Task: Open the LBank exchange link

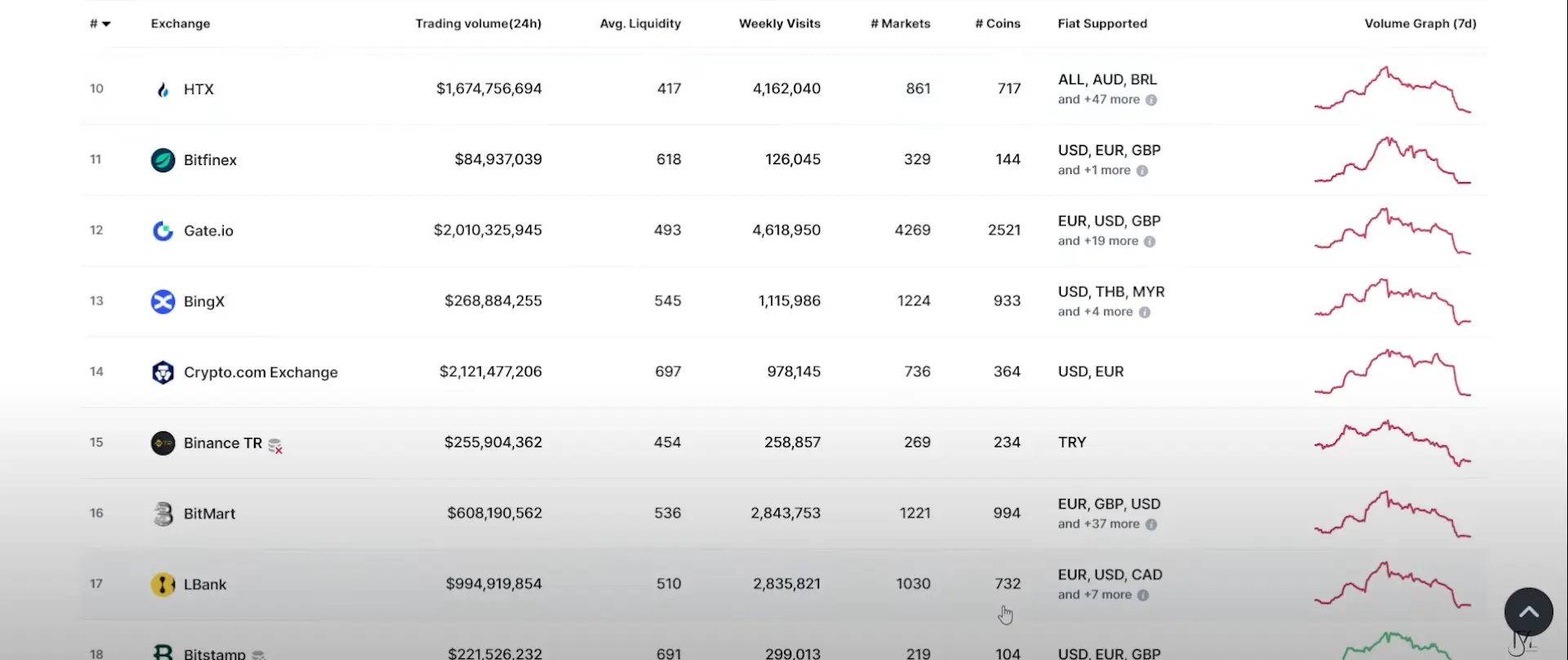Action: pos(205,585)
